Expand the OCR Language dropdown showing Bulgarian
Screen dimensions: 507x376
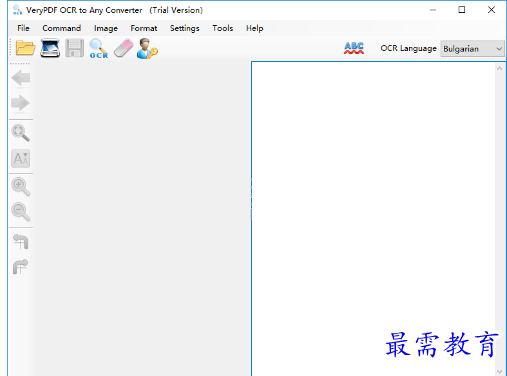click(472, 49)
